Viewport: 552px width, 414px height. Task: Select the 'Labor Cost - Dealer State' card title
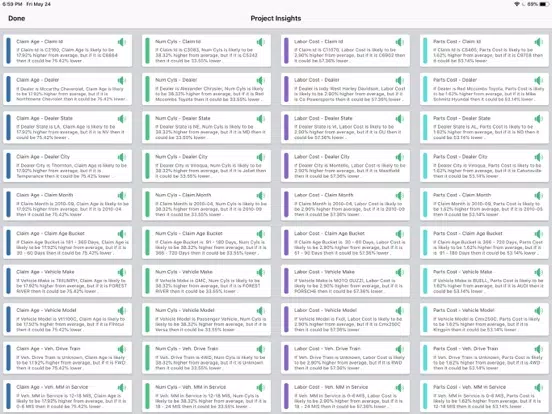pyautogui.click(x=323, y=118)
